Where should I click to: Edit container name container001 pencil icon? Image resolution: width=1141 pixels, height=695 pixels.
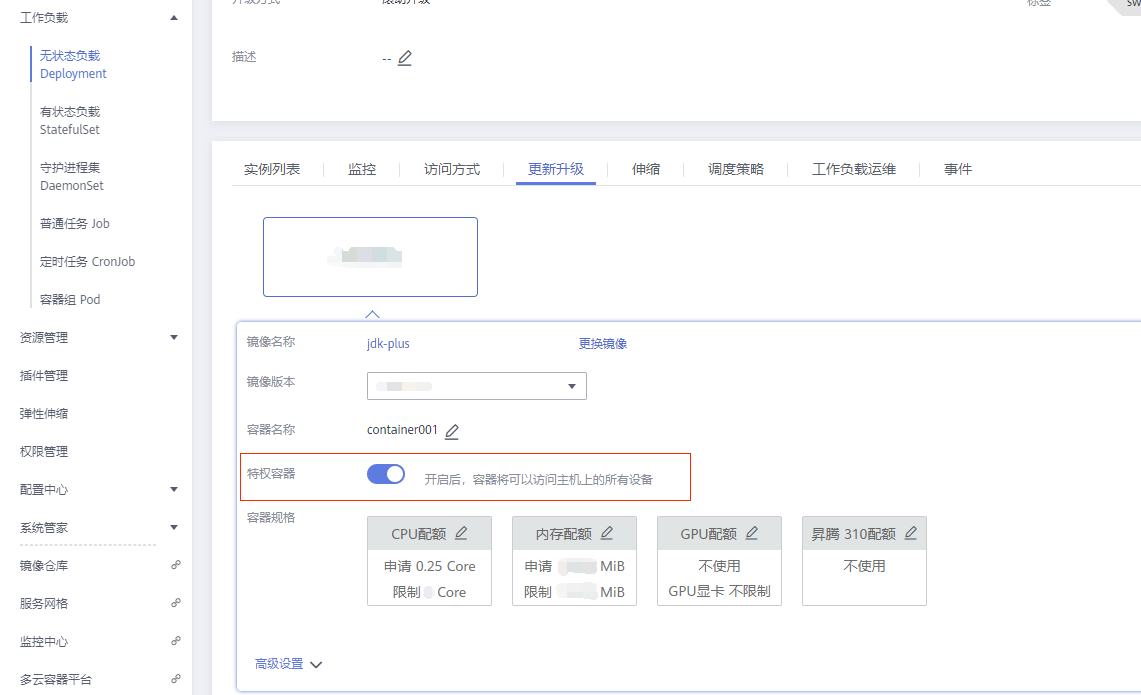(x=452, y=431)
